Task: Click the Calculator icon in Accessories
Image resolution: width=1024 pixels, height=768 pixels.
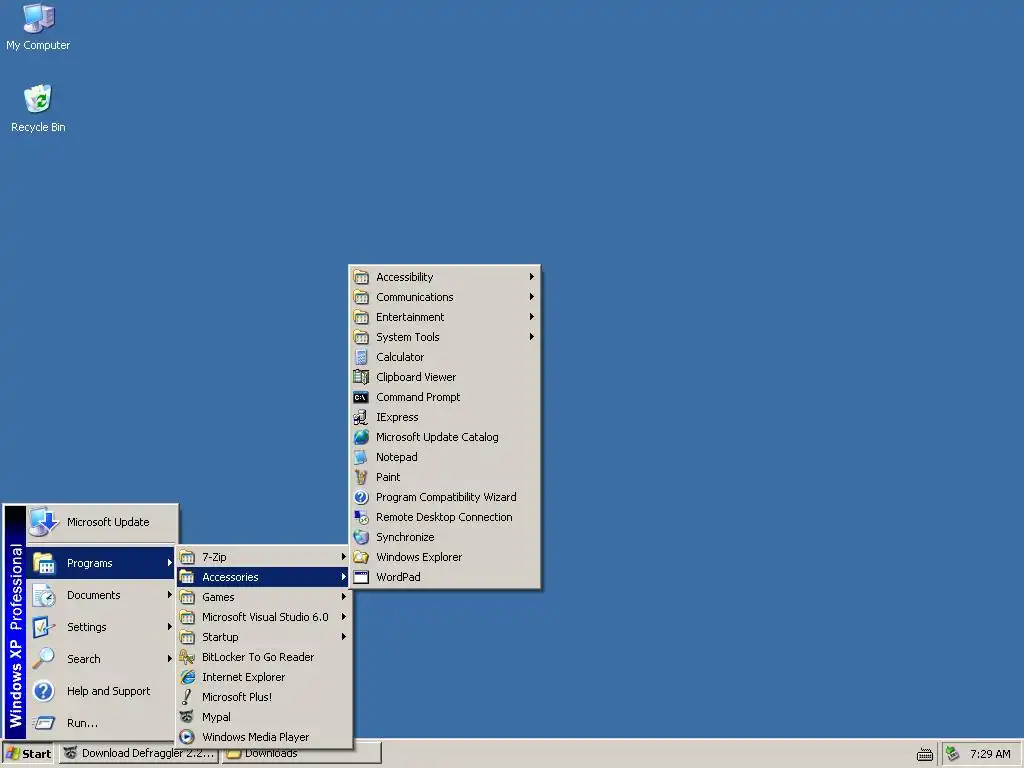Action: tap(361, 357)
